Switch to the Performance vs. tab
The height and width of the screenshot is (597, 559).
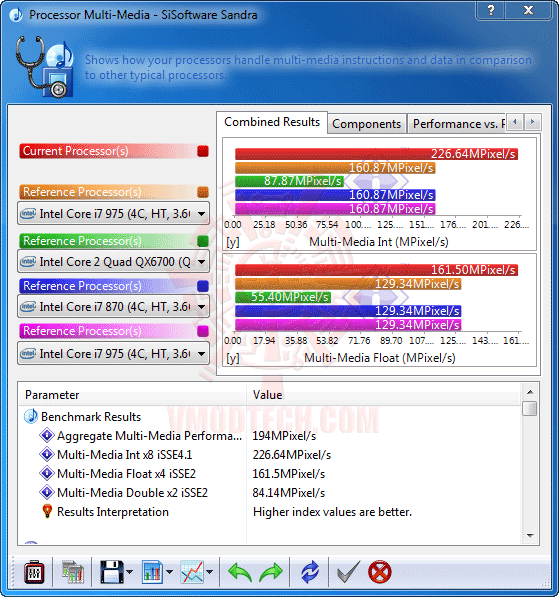[457, 124]
